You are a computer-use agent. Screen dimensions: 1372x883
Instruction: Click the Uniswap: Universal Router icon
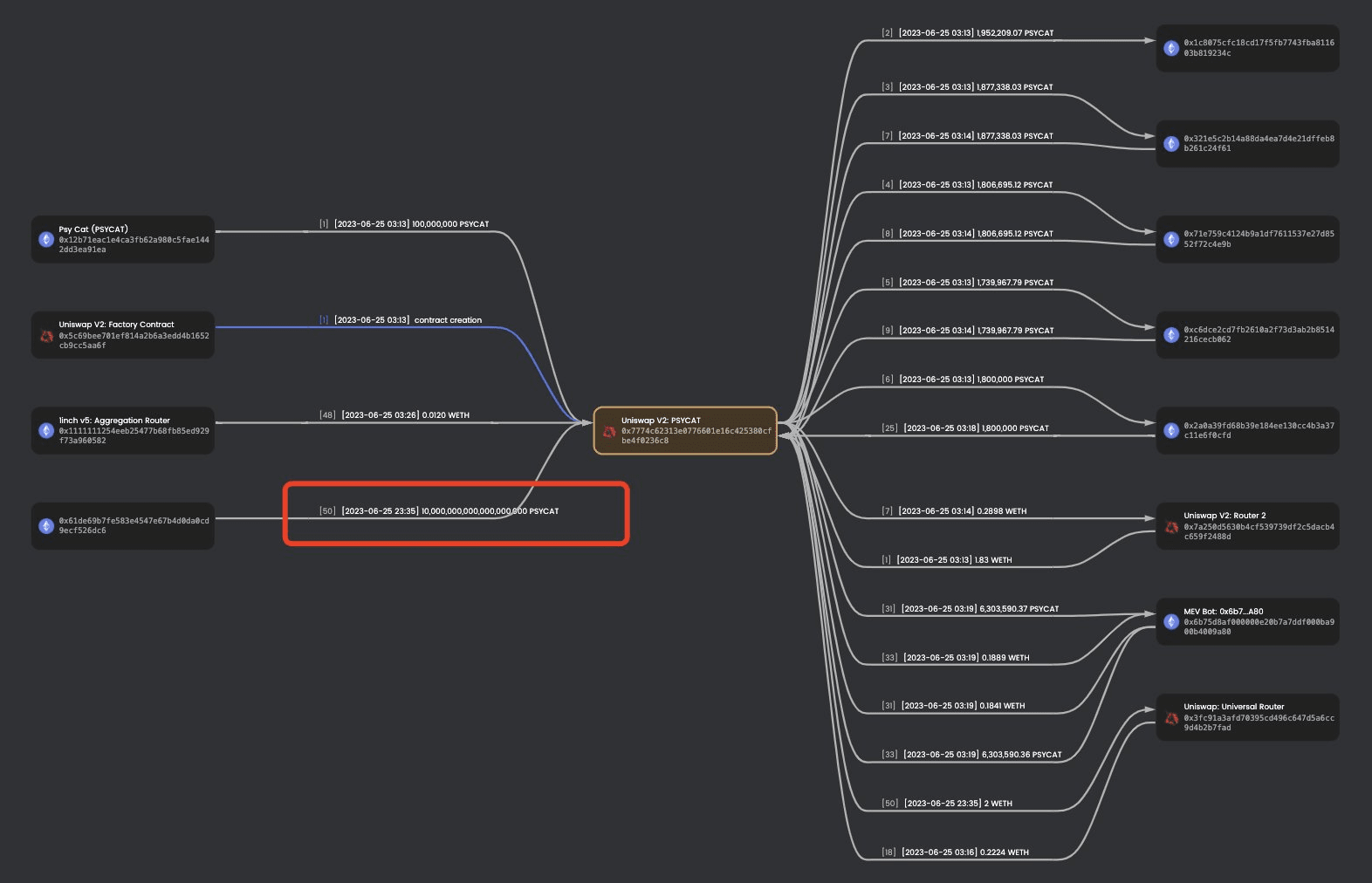(1171, 717)
